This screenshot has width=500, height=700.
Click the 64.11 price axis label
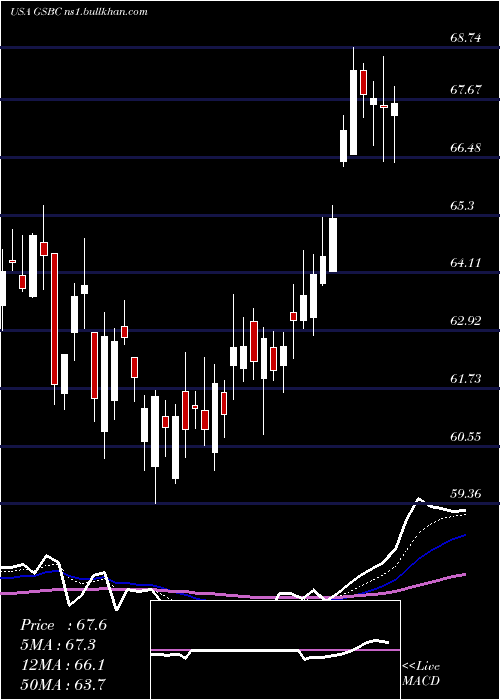coord(466,263)
